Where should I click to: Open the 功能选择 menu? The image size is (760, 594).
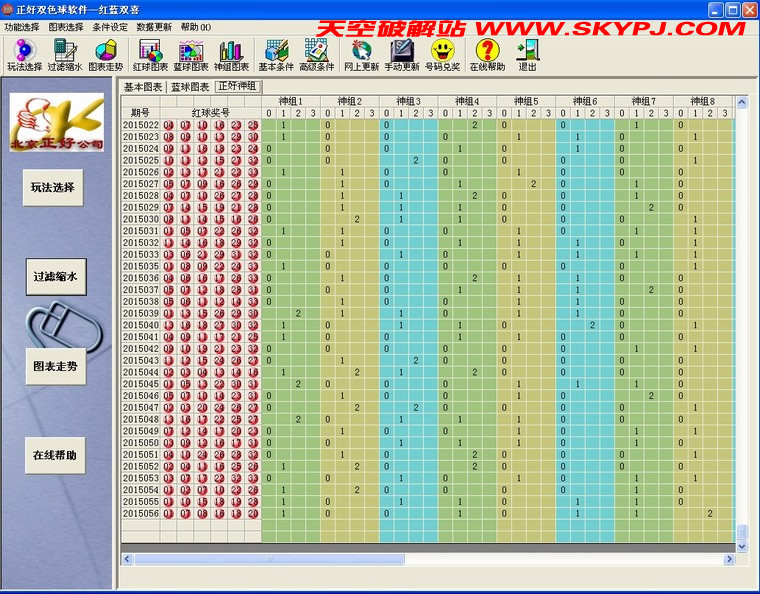(x=22, y=27)
